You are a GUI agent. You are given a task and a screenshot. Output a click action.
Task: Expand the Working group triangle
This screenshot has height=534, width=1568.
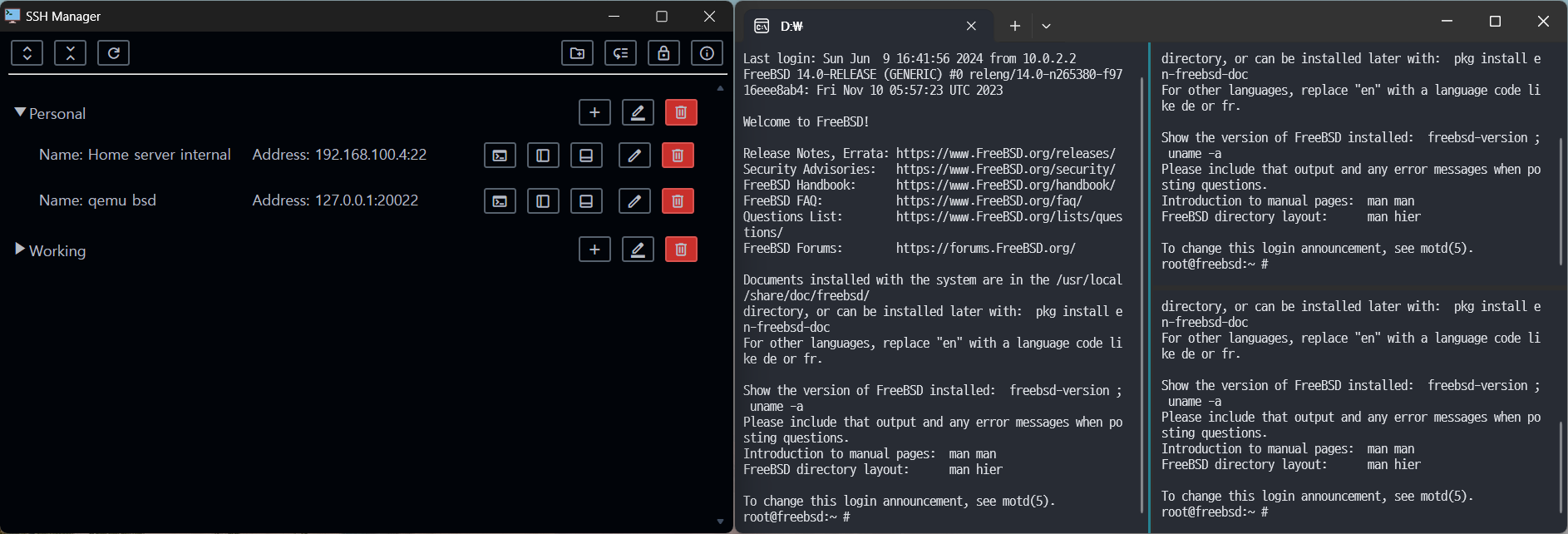20,249
